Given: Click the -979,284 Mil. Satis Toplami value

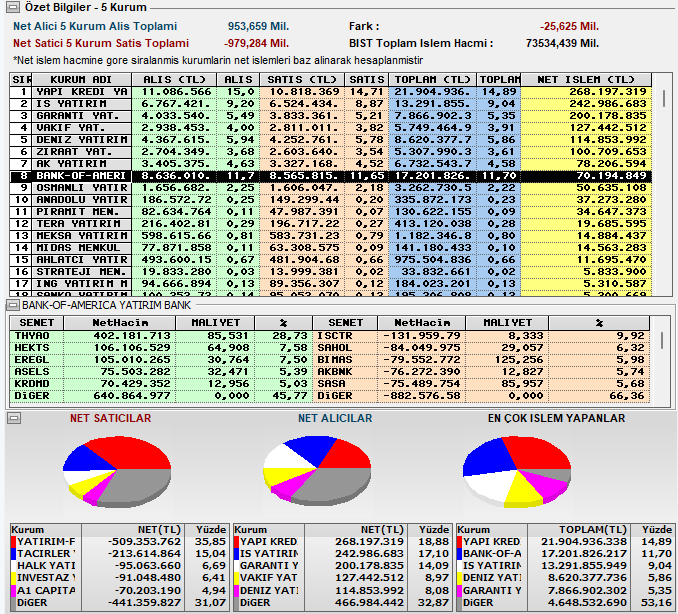Looking at the screenshot, I should 256,43.
